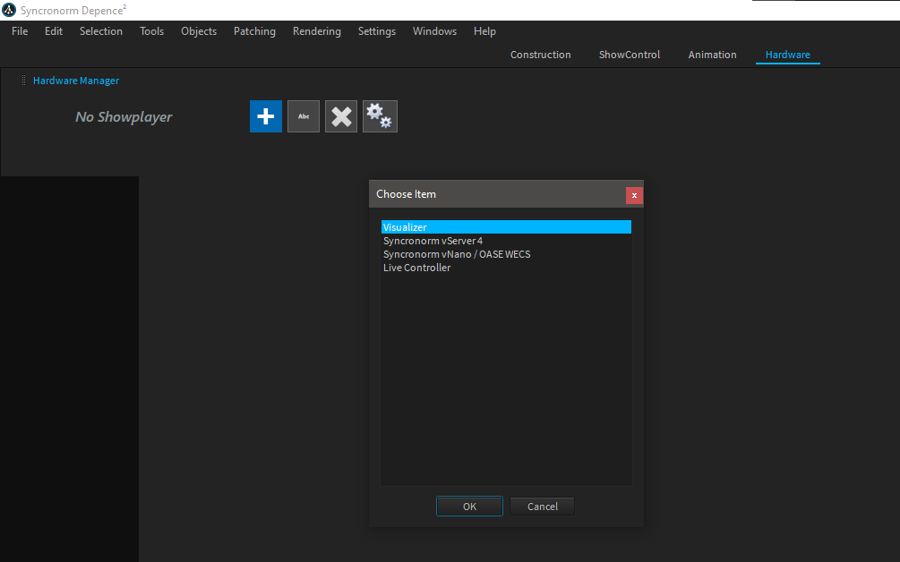
Task: Switch to the Construction tab
Action: tap(540, 55)
